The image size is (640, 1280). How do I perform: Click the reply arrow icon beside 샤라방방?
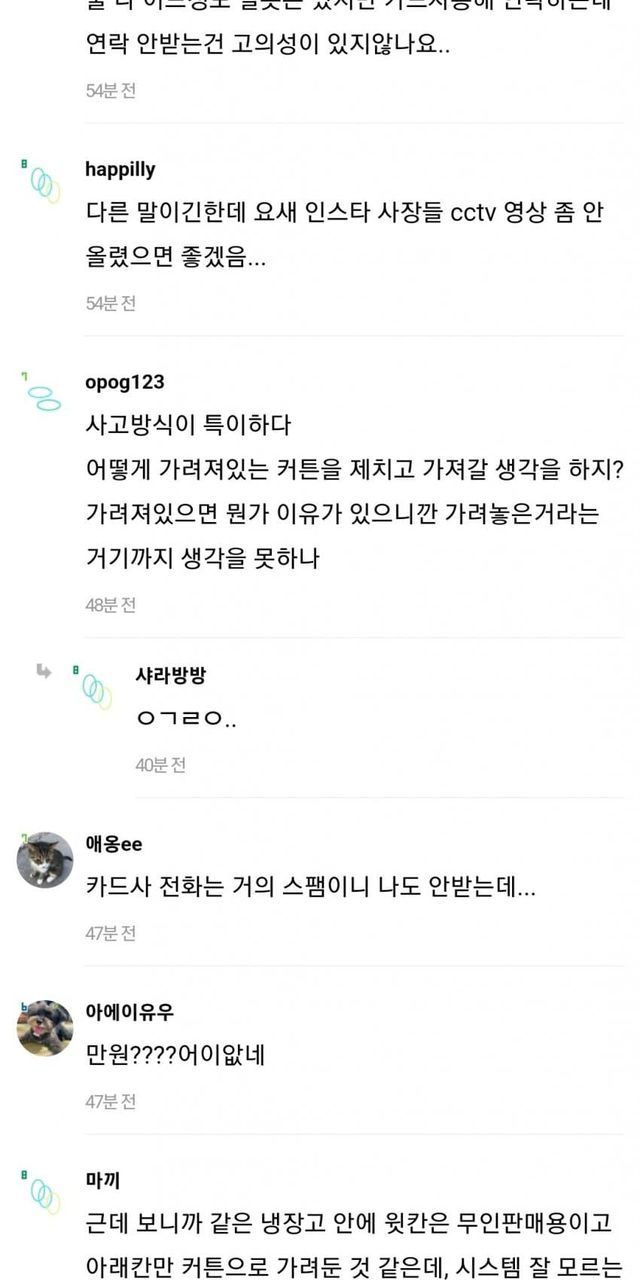click(x=44, y=671)
